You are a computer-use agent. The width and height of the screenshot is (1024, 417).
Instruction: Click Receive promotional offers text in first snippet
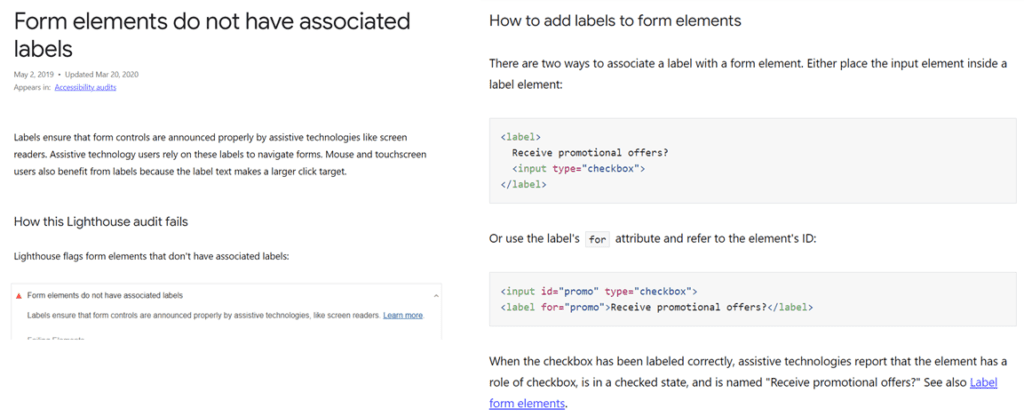(x=591, y=153)
